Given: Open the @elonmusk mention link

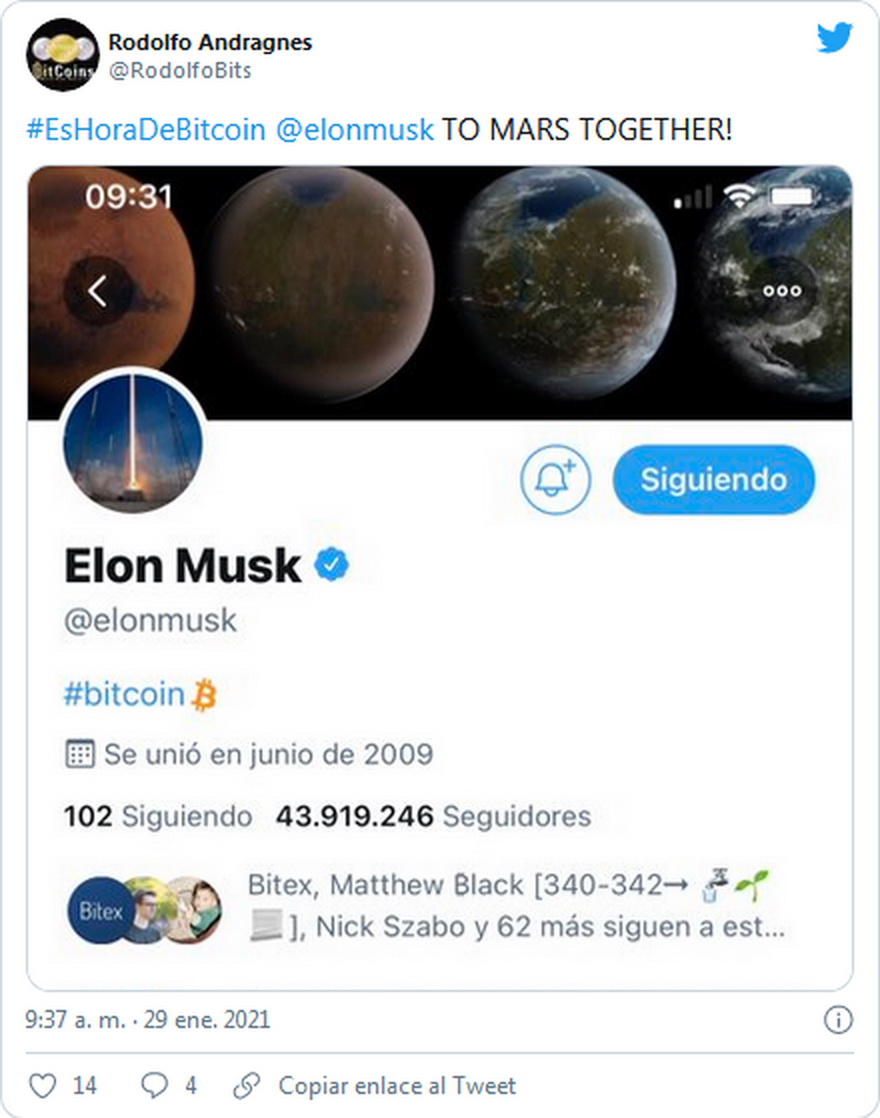Looking at the screenshot, I should [x=354, y=130].
